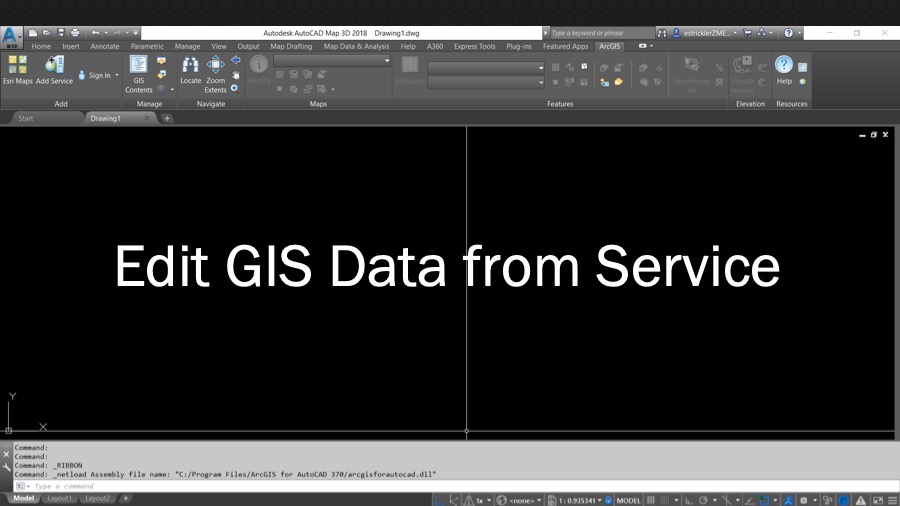Click the Identify info icon
Screen dimensions: 900x506
pos(258,64)
